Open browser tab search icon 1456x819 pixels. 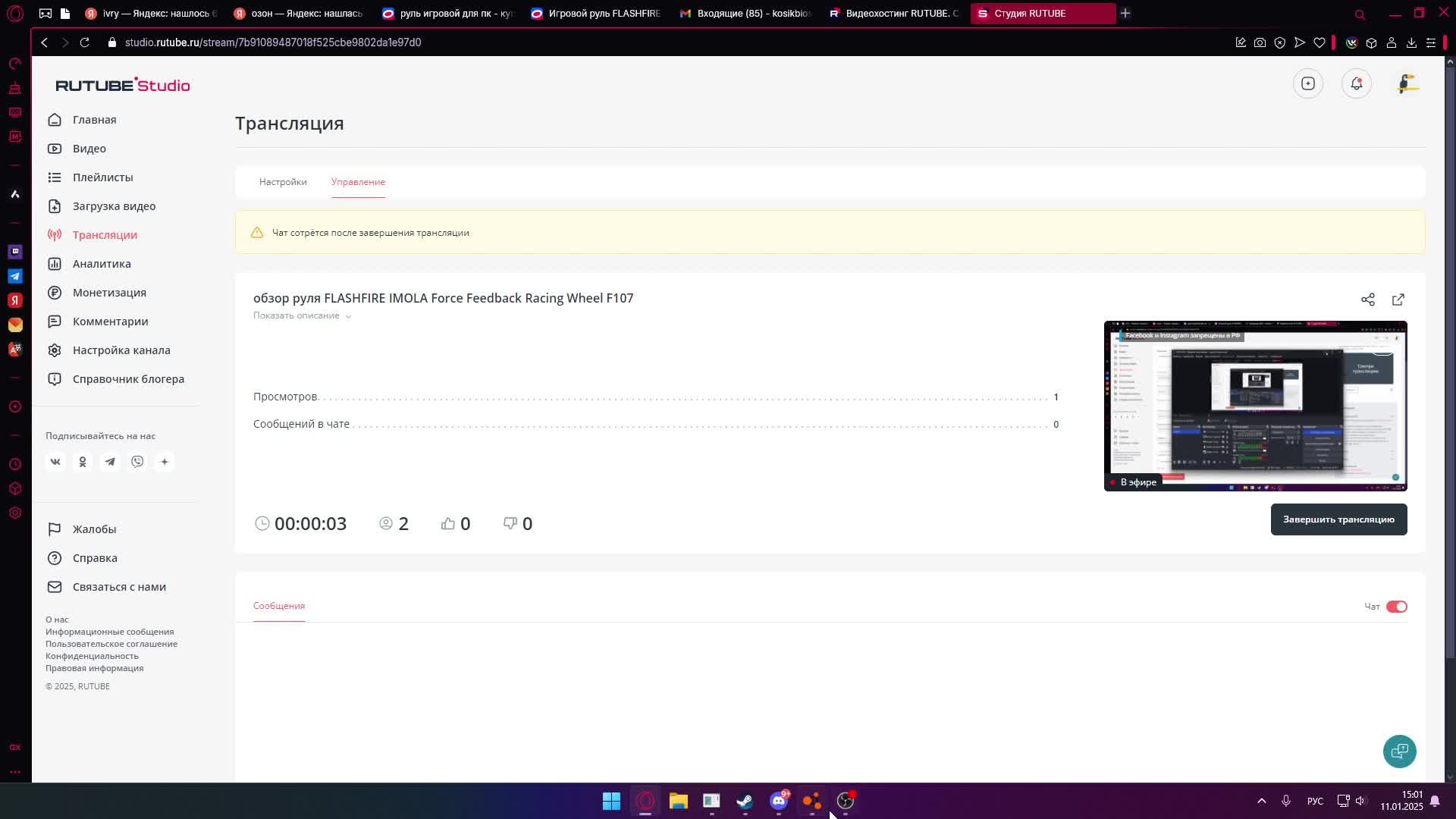coord(1360,14)
